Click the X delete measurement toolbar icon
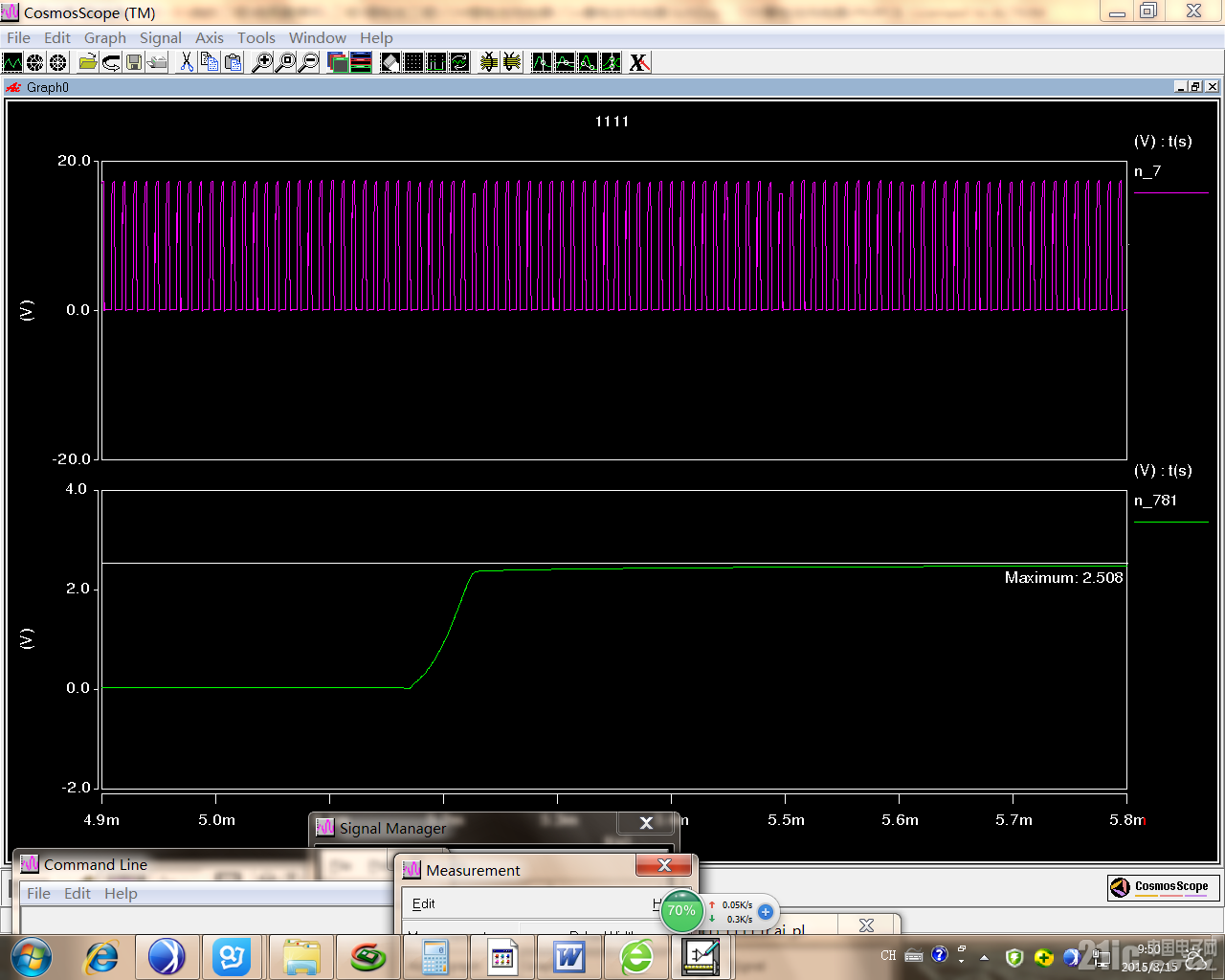Image resolution: width=1225 pixels, height=980 pixels. [639, 62]
